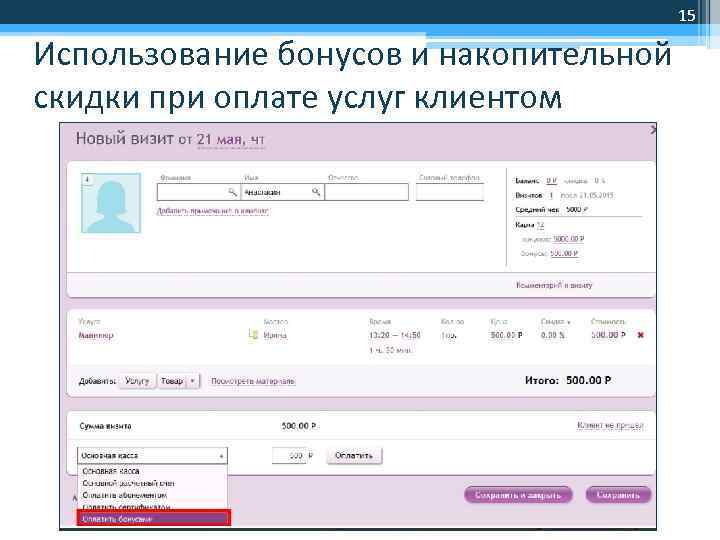This screenshot has width=720, height=540.
Task: Click the Итого 500.00 total
Action: pyautogui.click(x=588, y=380)
